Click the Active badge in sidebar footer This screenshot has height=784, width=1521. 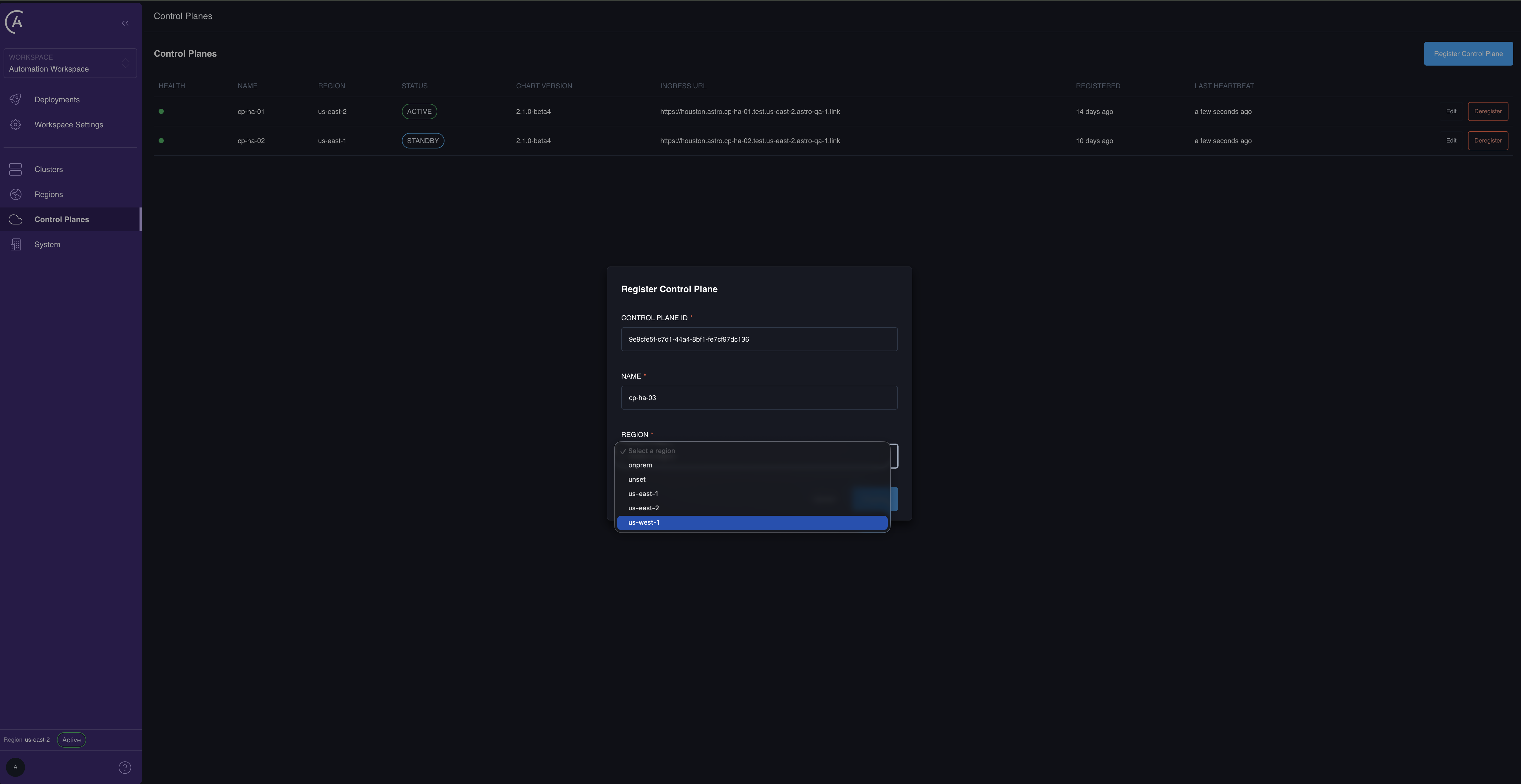click(72, 740)
